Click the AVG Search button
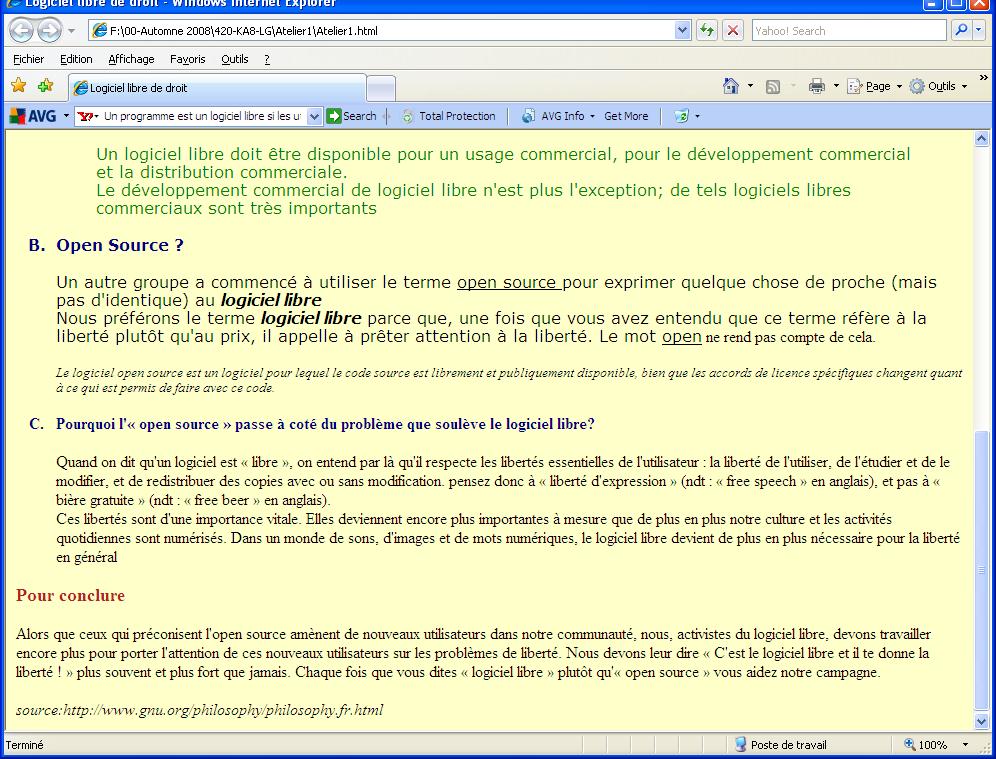Viewport: 996px width, 759px height. pos(351,116)
